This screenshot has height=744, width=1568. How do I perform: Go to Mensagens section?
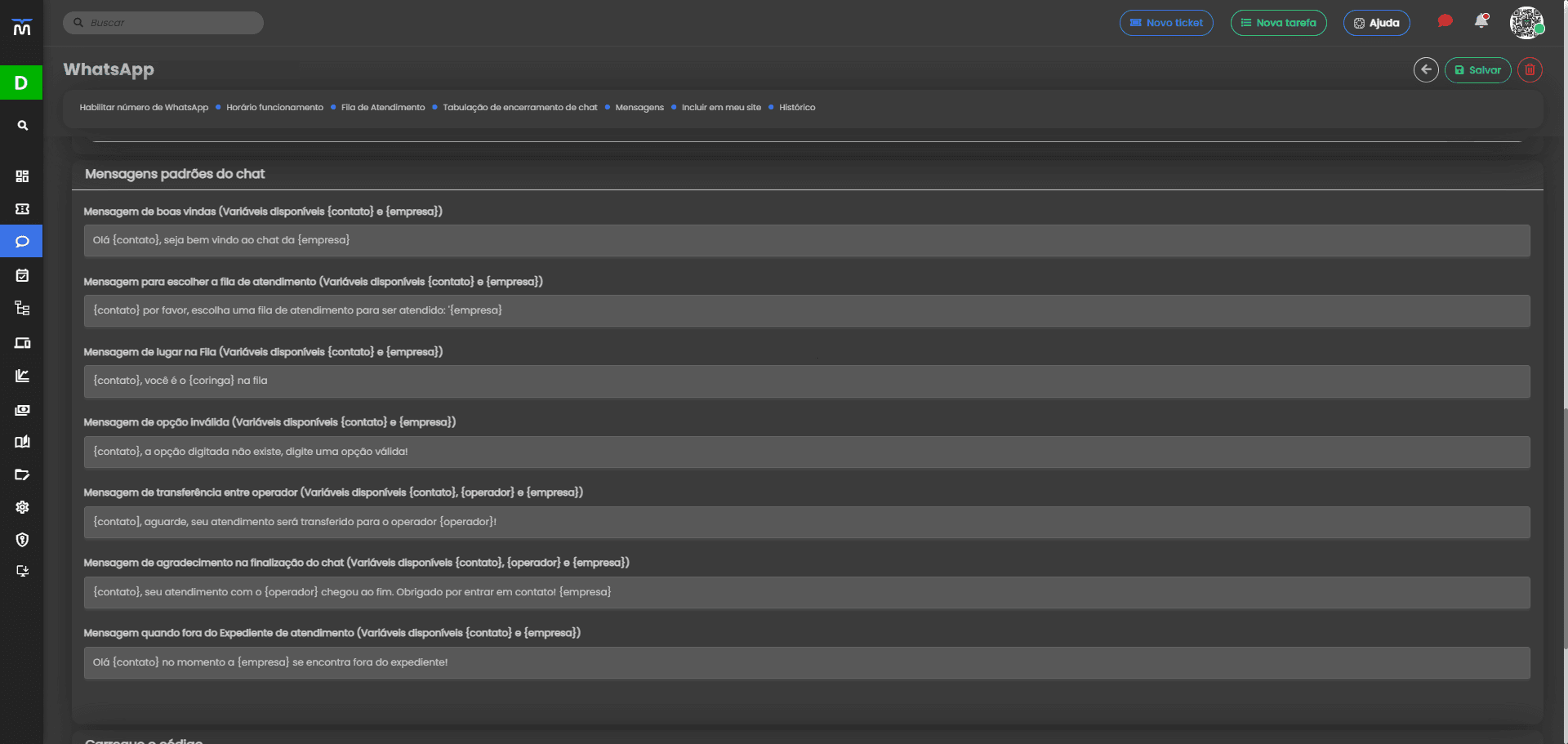[x=639, y=108]
